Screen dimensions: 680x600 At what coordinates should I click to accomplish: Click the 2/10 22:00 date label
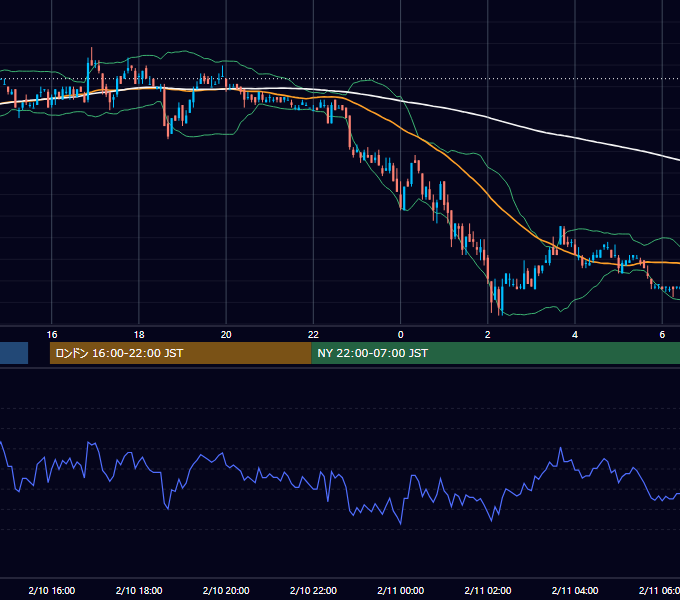coord(313,590)
